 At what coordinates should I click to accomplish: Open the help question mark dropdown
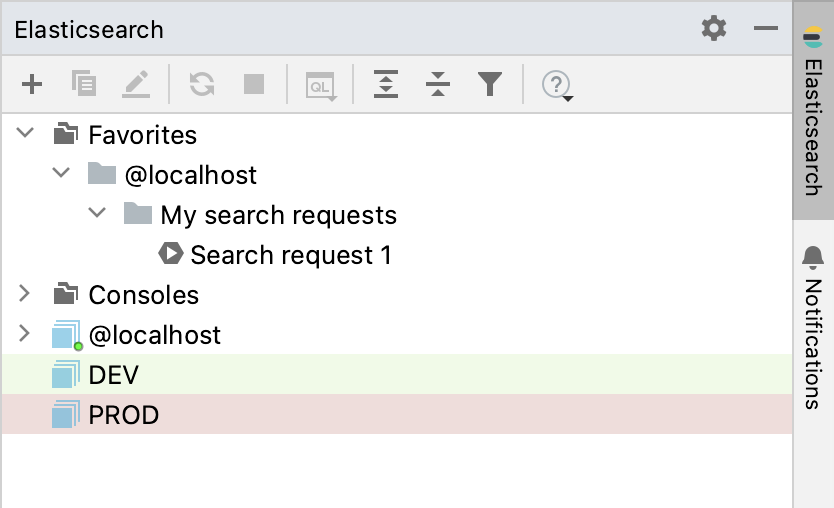(x=557, y=85)
